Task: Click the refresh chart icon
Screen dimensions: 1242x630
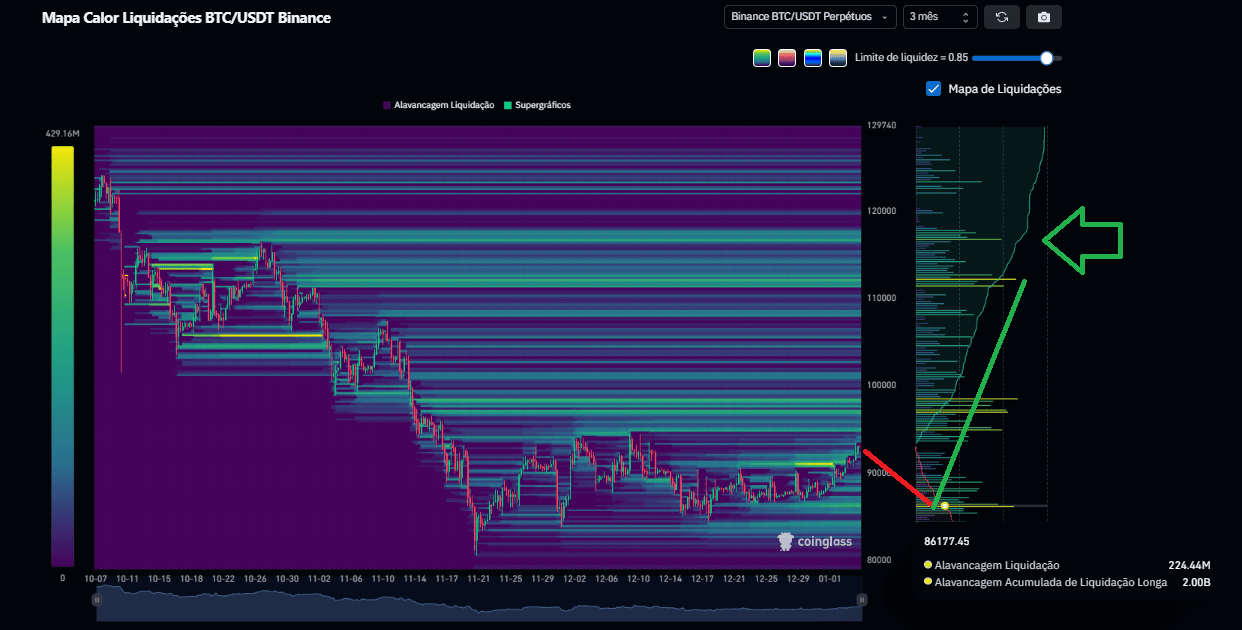Action: pos(1001,17)
